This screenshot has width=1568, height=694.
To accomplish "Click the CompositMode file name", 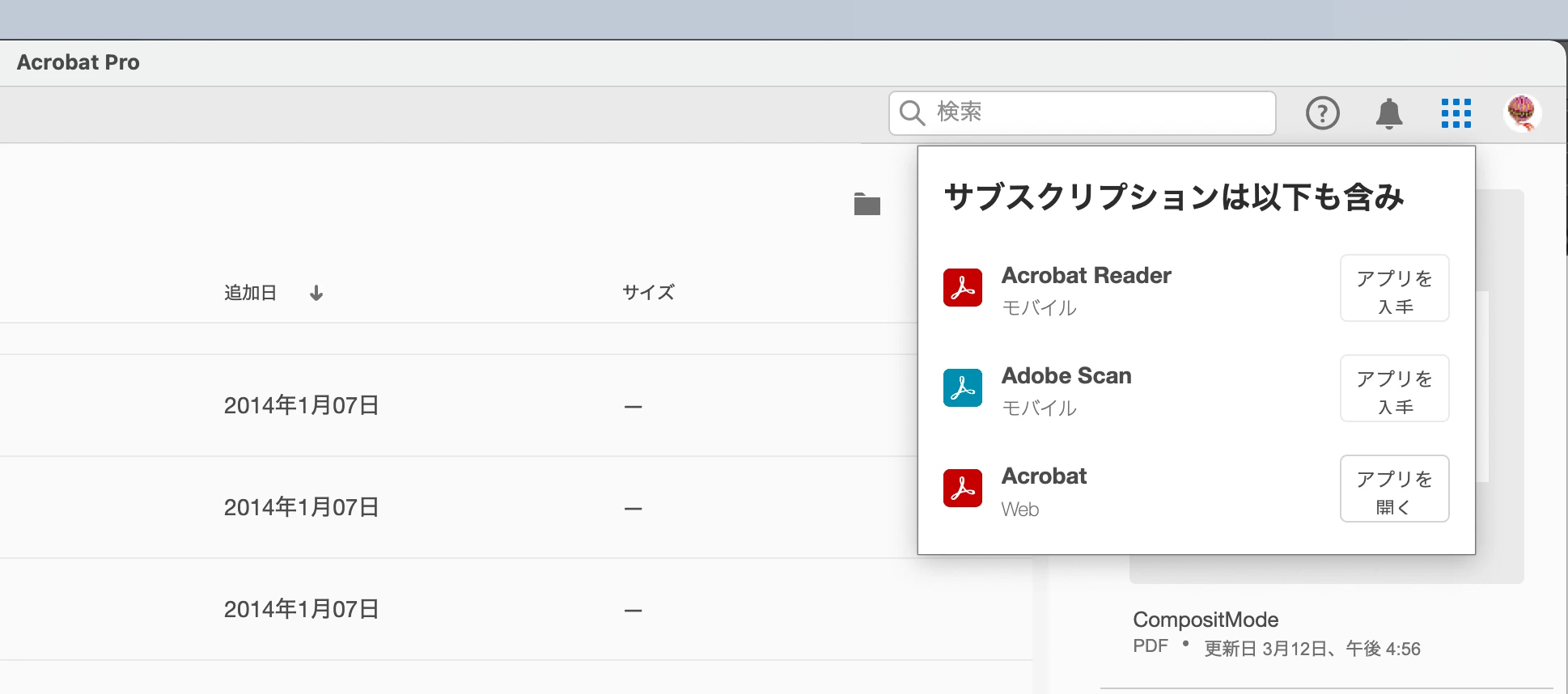I will point(1206,620).
